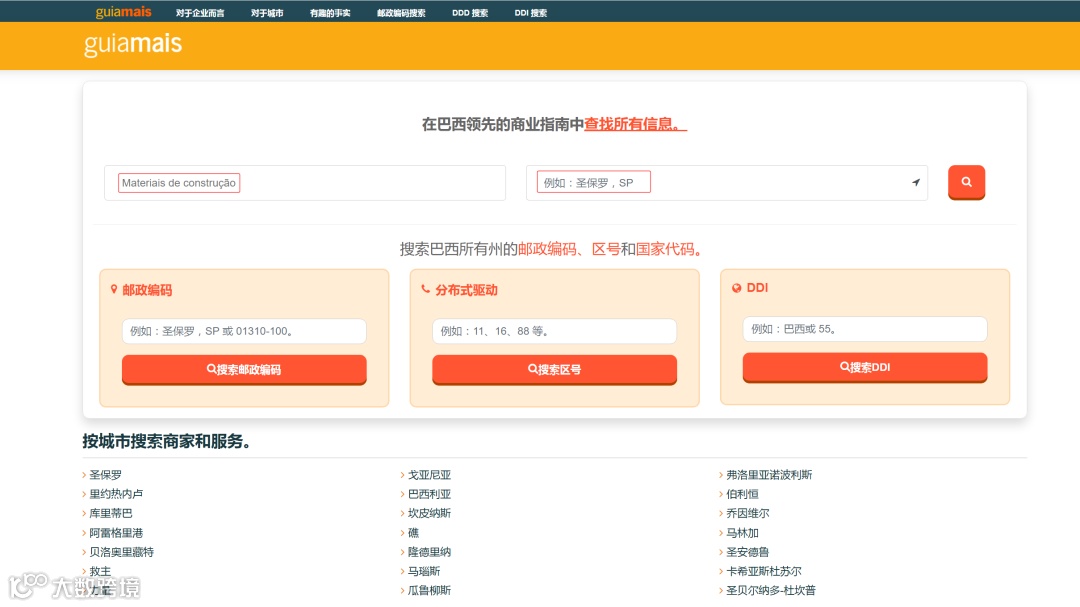
Task: Open 对于企业而言 in the top menu
Action: (x=200, y=13)
